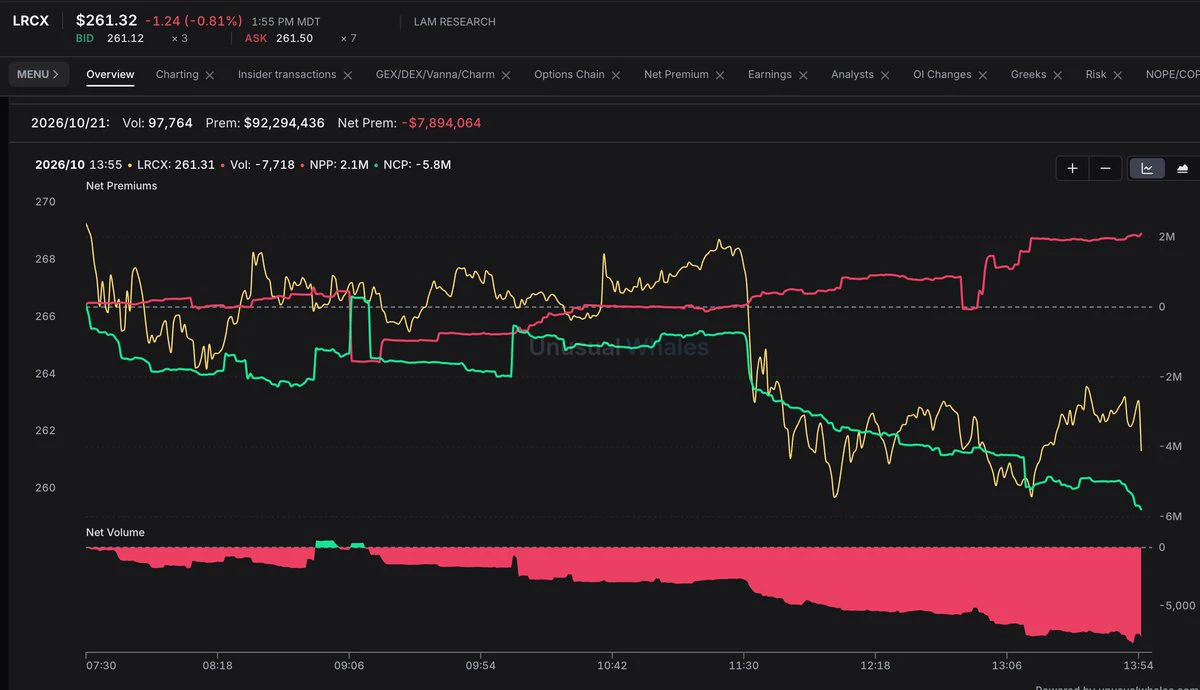Click the $261.32 stock price
The width and height of the screenshot is (1200, 690).
coord(106,20)
